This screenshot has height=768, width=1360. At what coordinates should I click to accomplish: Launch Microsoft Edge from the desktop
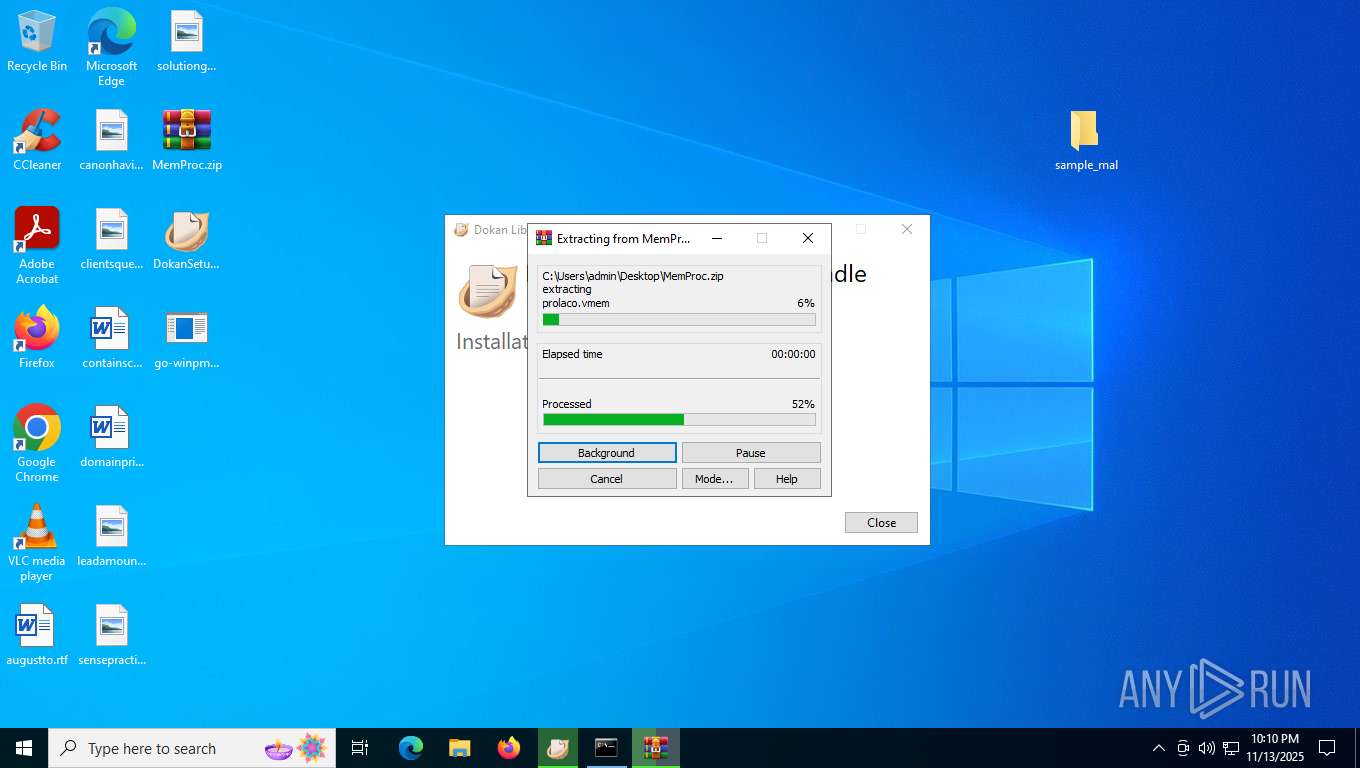(x=111, y=47)
